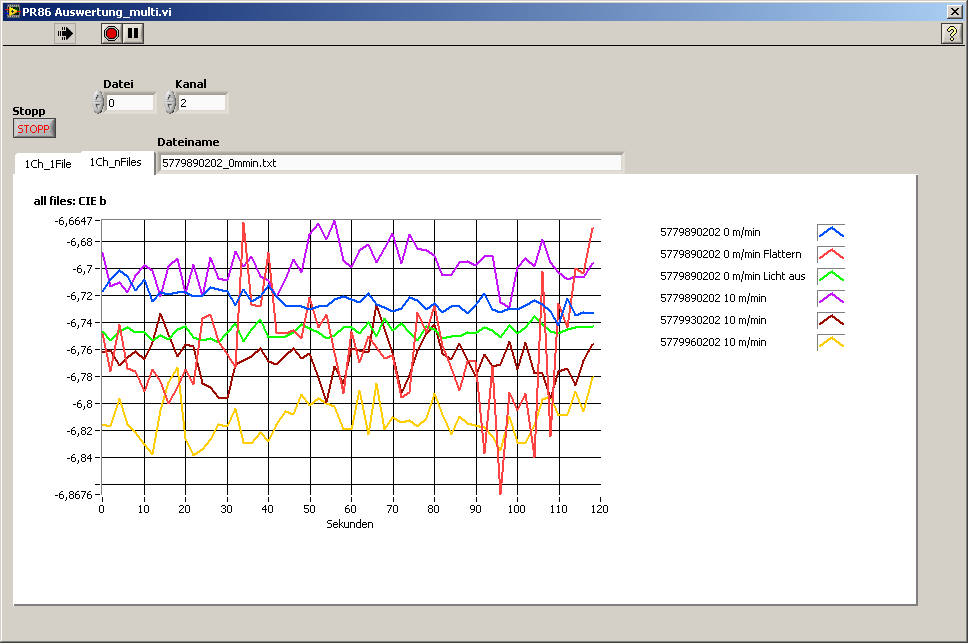Screen dimensions: 968x643
Task: Abort execution with the red stop button
Action: coord(111,33)
